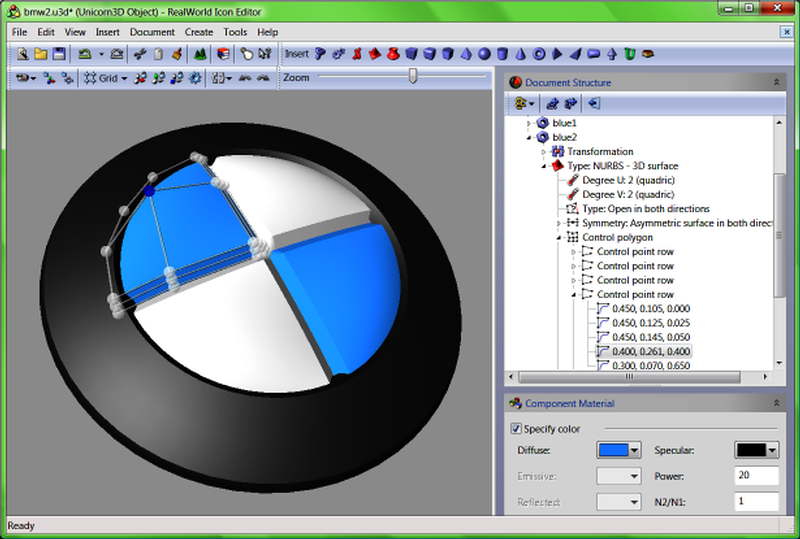This screenshot has width=800, height=539.
Task: Select the dark blue control point in viewport
Action: 149,191
